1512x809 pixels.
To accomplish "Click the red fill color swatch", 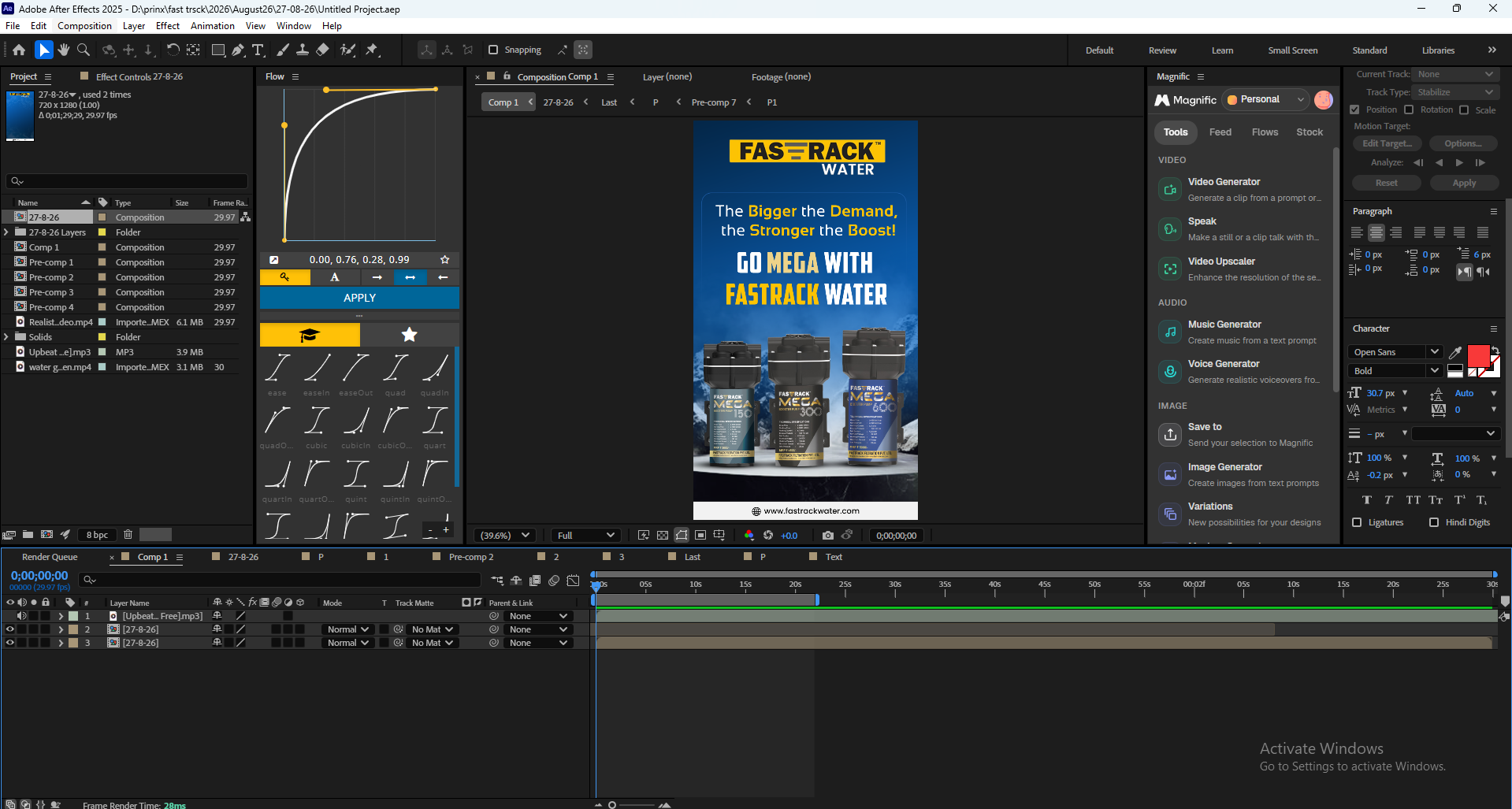I will click(x=1478, y=356).
